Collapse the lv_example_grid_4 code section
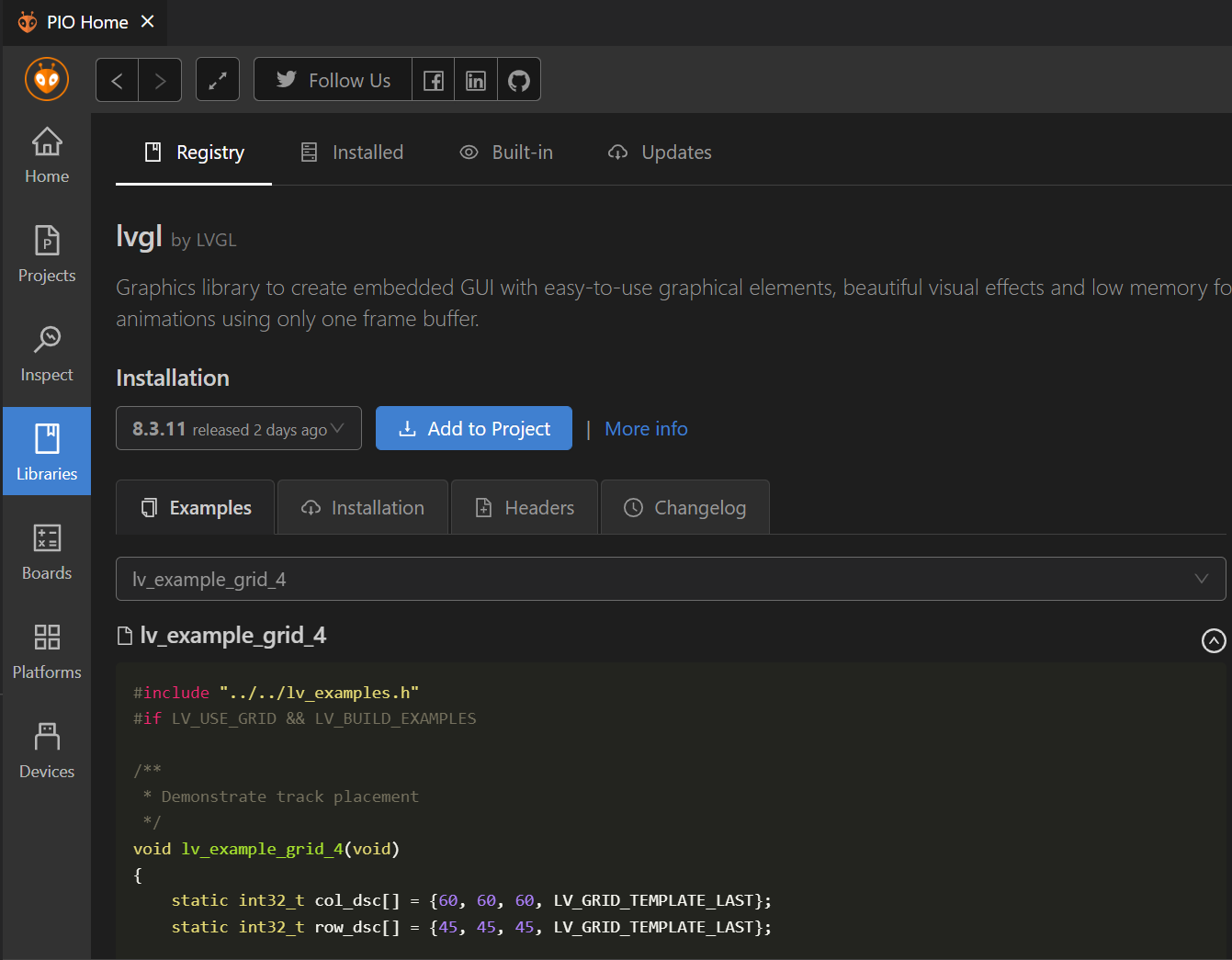The height and width of the screenshot is (960, 1232). [x=1214, y=640]
